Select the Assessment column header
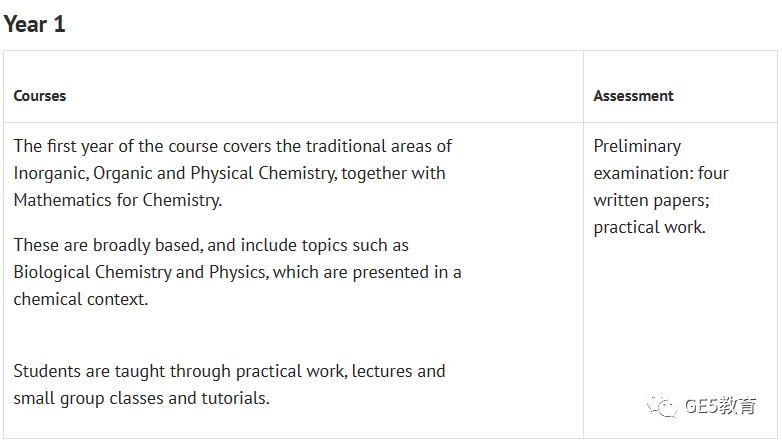Viewport: 782px width, 440px height. coord(633,96)
